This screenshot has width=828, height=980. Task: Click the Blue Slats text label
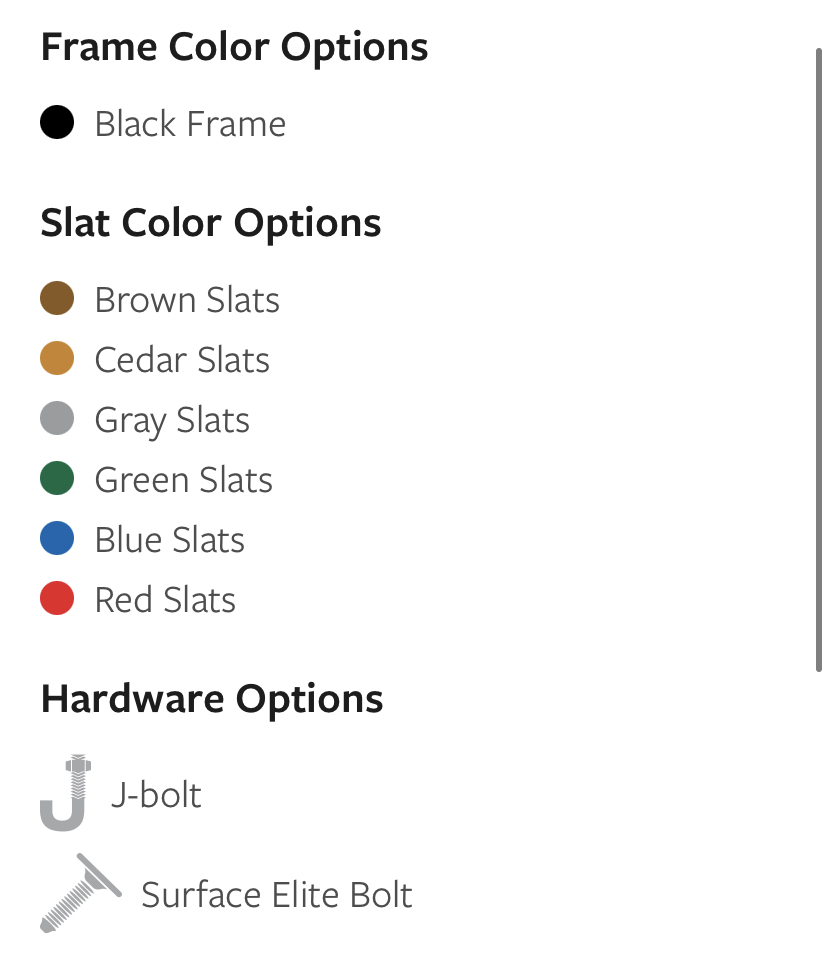169,540
